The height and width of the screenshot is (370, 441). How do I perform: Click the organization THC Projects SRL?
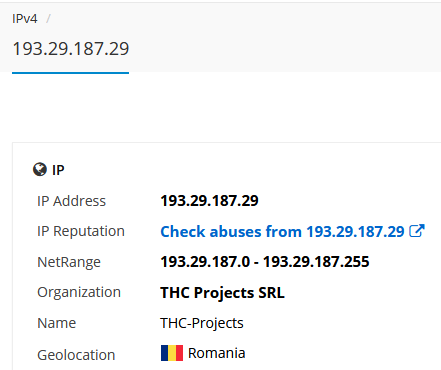coord(222,292)
